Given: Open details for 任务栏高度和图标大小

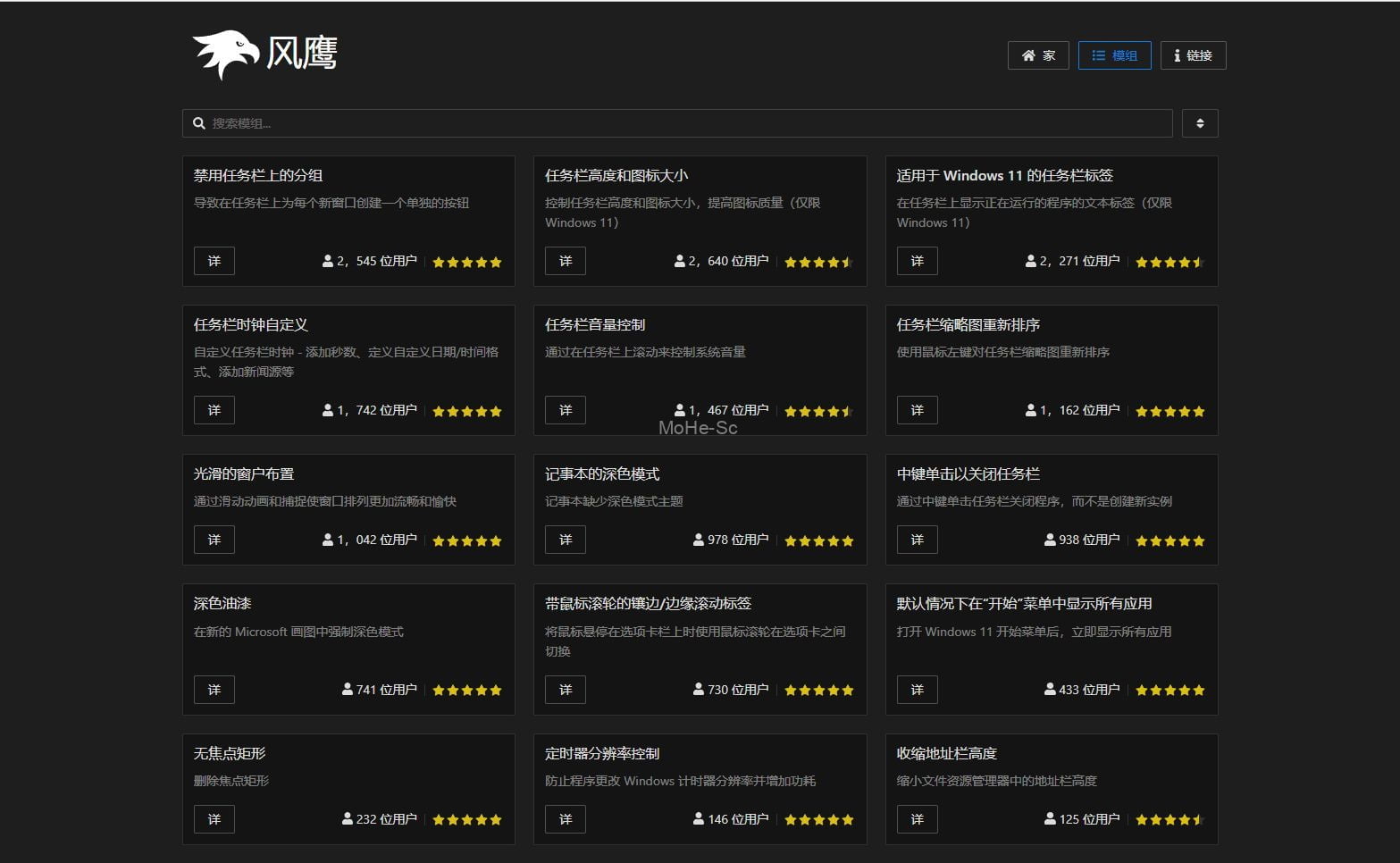Looking at the screenshot, I should (566, 261).
